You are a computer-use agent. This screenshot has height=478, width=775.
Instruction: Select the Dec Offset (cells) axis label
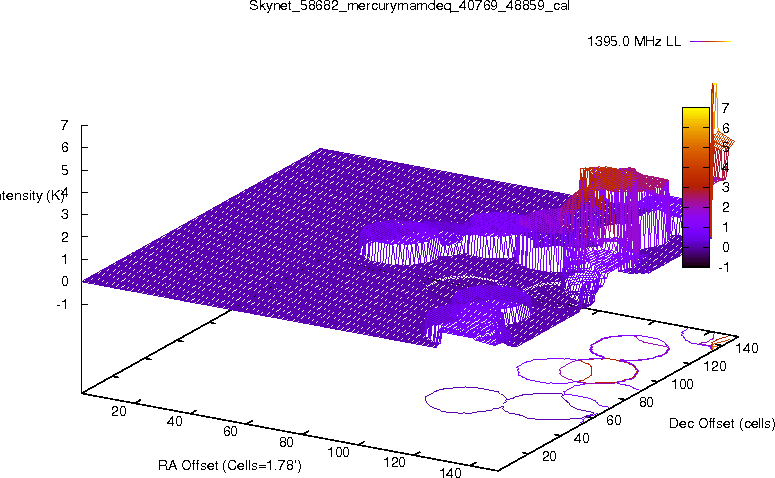pyautogui.click(x=722, y=423)
